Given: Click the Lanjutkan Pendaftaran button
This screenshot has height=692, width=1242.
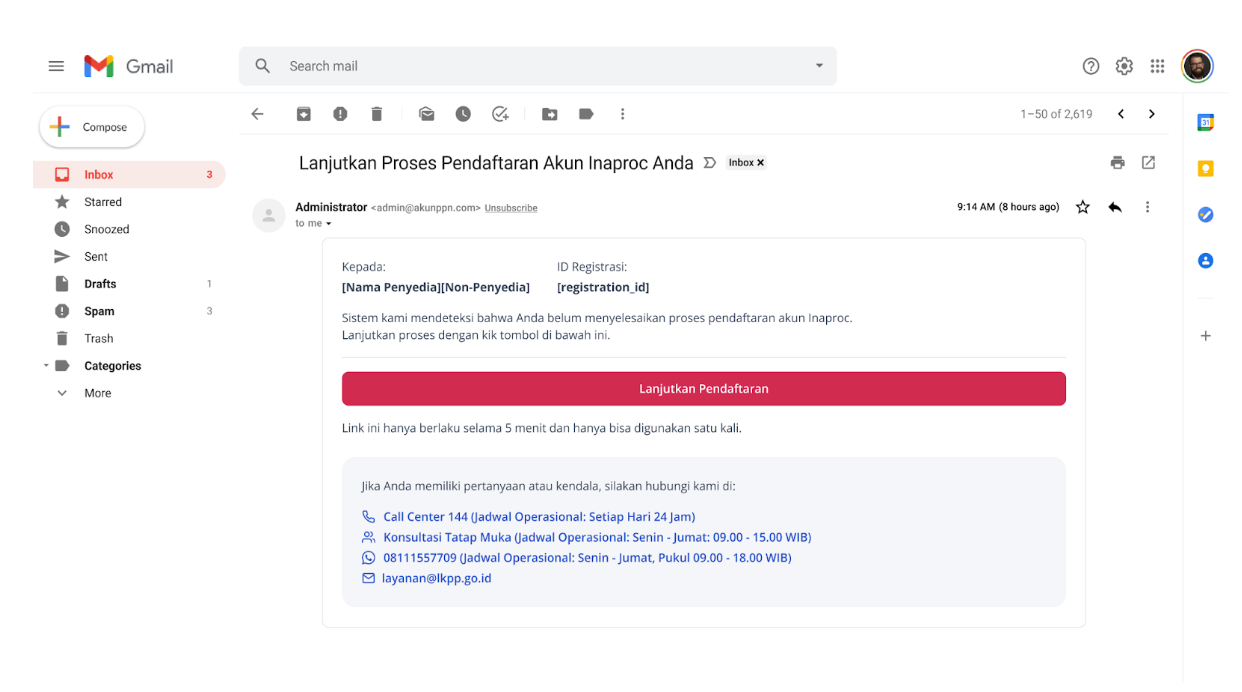Looking at the screenshot, I should (704, 388).
